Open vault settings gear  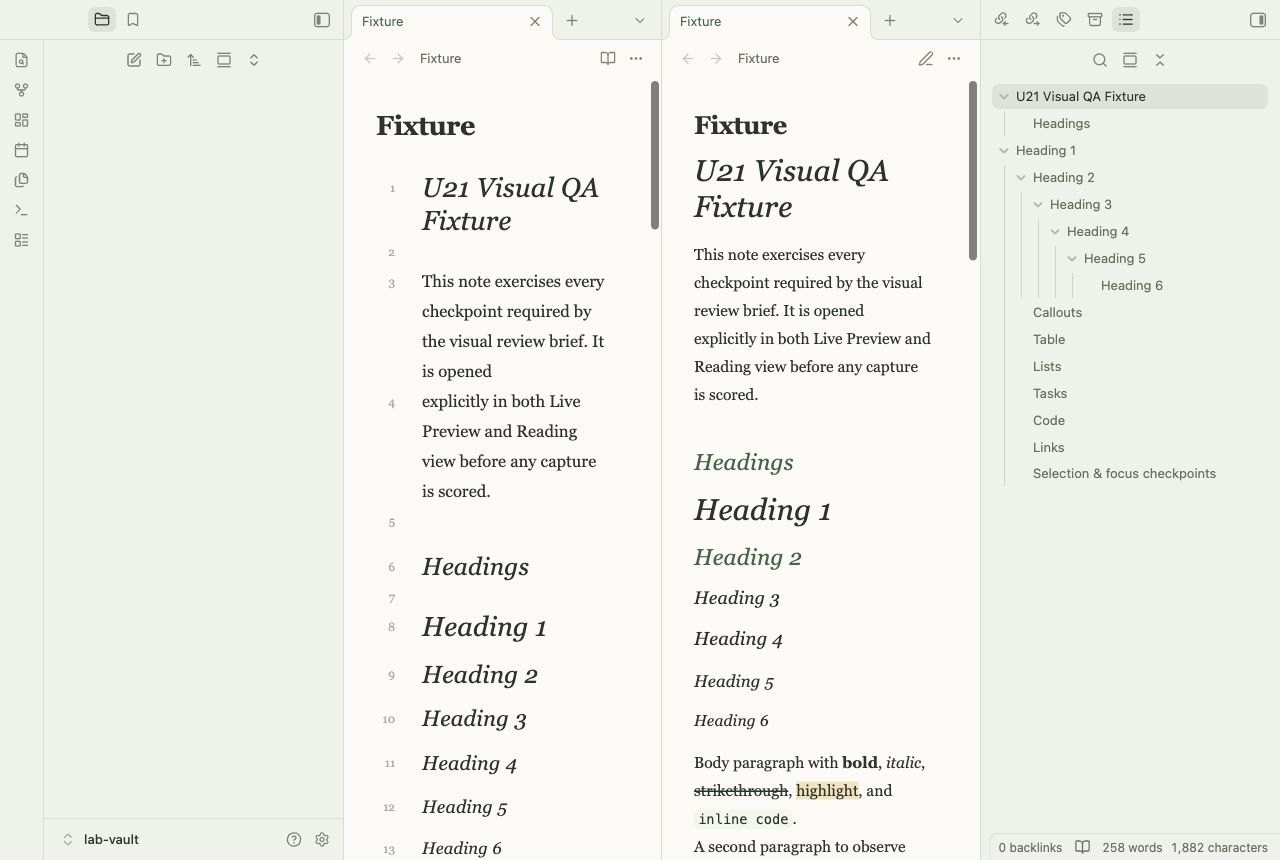[x=322, y=840]
